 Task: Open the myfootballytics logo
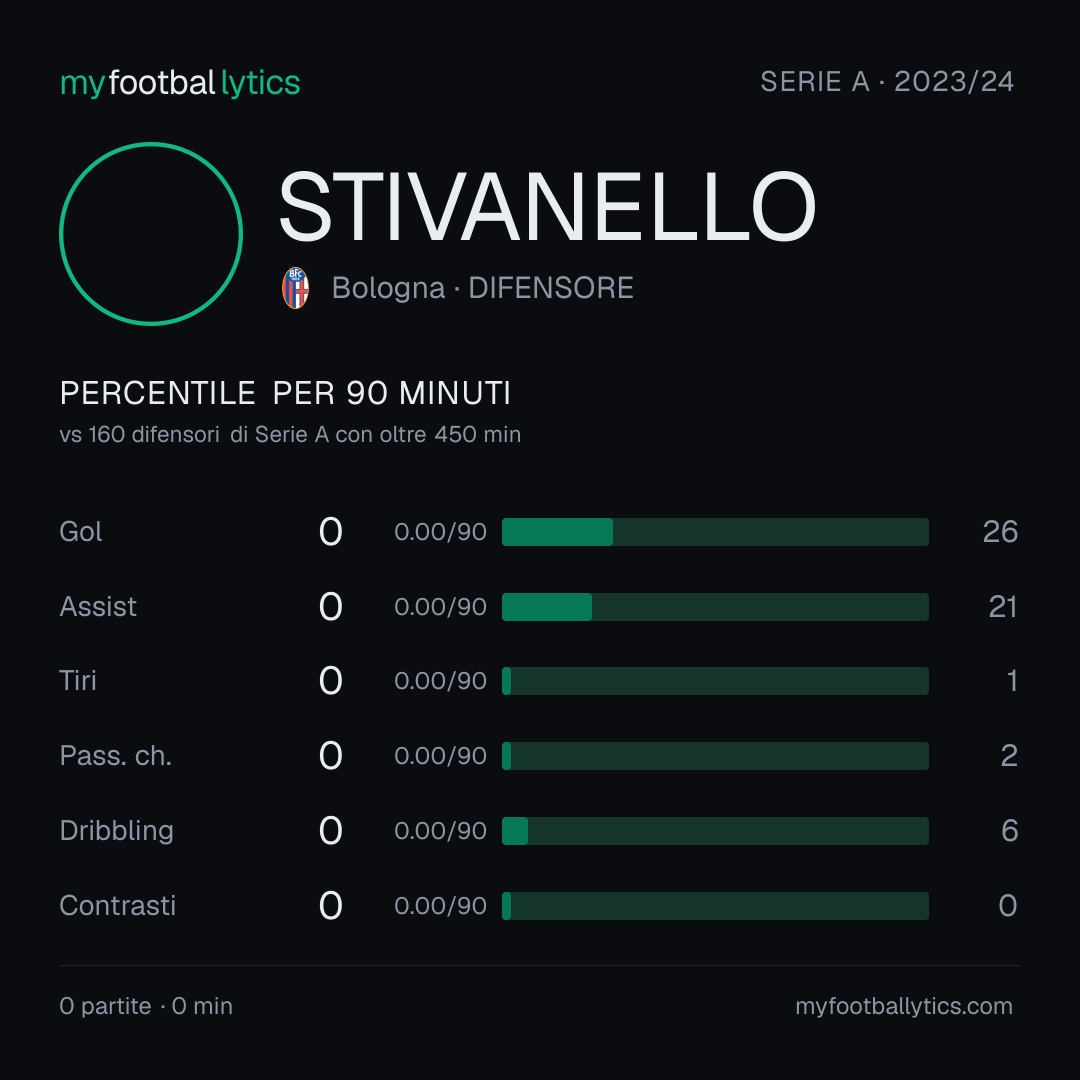(180, 83)
